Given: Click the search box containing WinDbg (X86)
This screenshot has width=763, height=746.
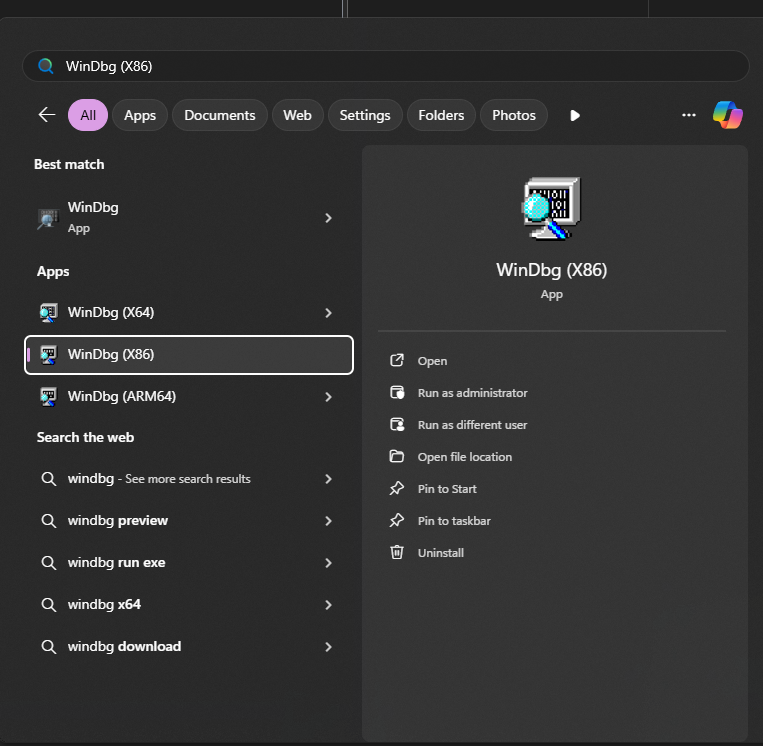Looking at the screenshot, I should click(x=385, y=66).
